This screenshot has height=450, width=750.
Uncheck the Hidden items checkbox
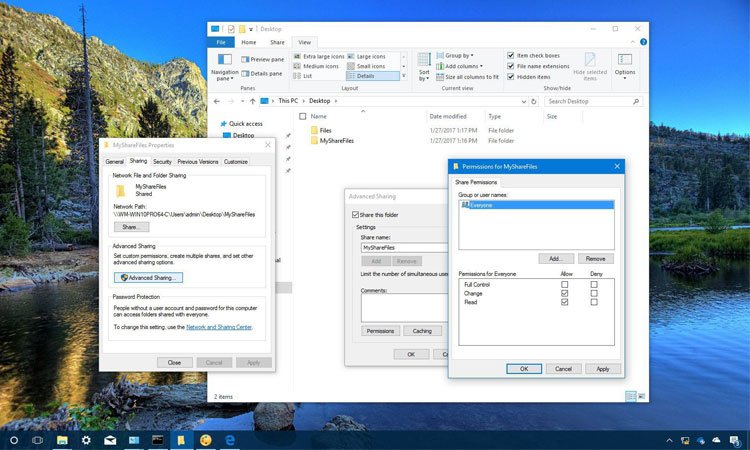(x=511, y=77)
